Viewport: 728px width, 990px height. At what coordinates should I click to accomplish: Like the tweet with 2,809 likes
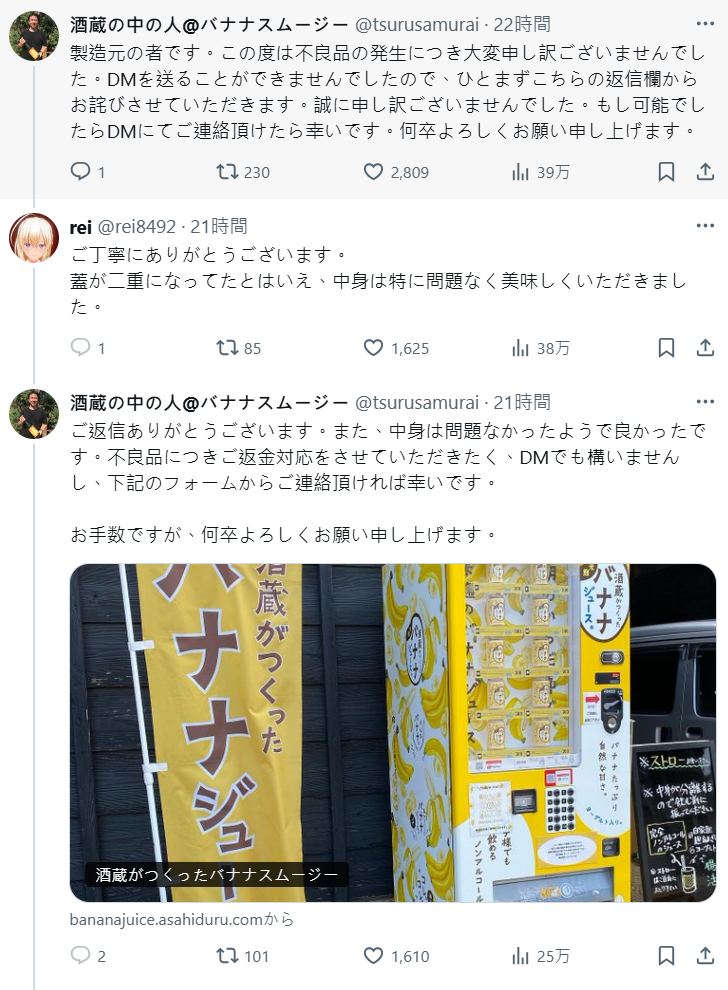click(397, 172)
